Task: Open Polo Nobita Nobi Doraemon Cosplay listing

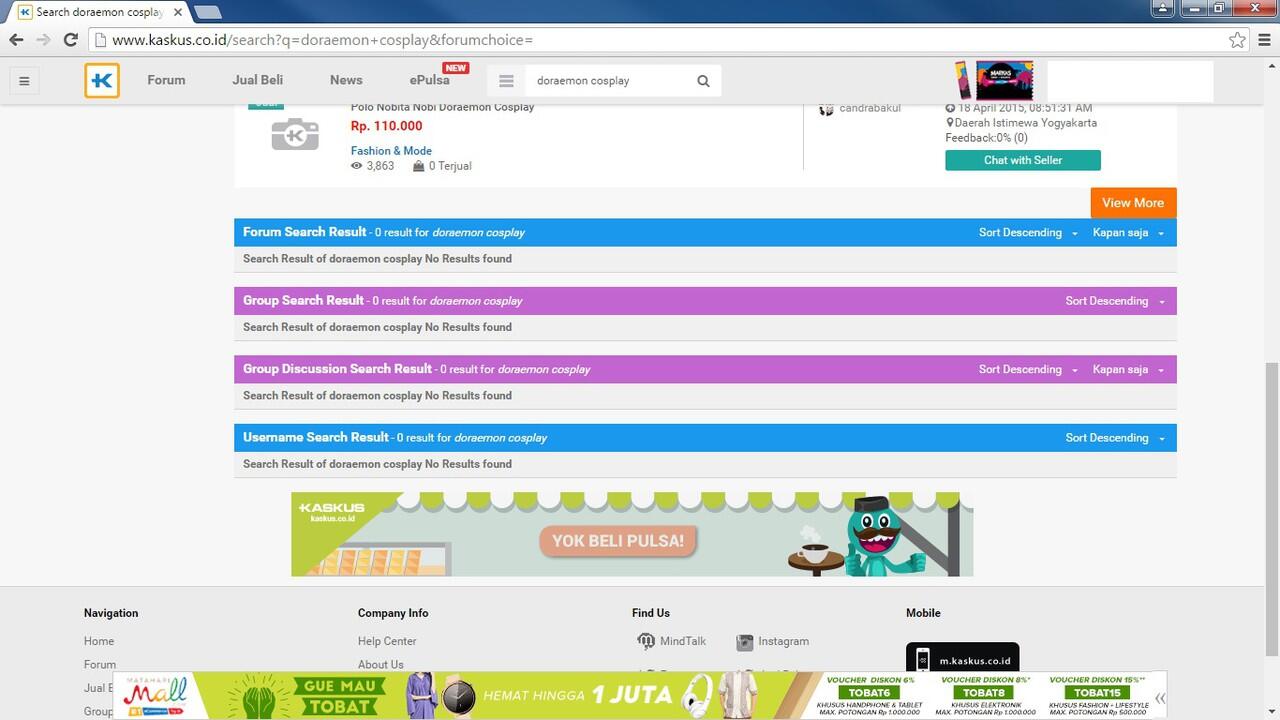Action: coord(442,107)
